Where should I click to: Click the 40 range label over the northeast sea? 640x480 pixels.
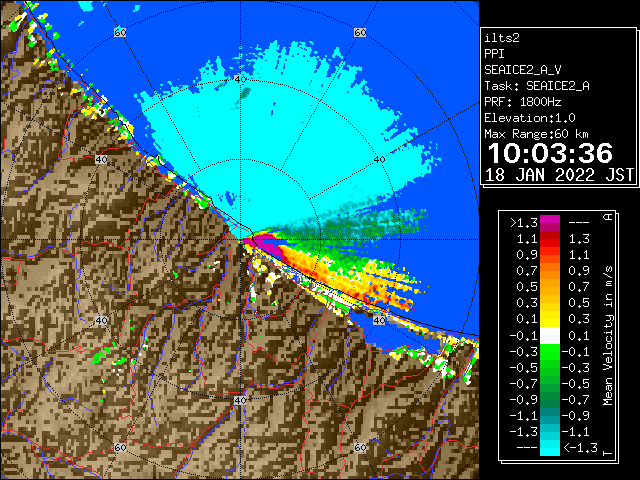pyautogui.click(x=379, y=160)
